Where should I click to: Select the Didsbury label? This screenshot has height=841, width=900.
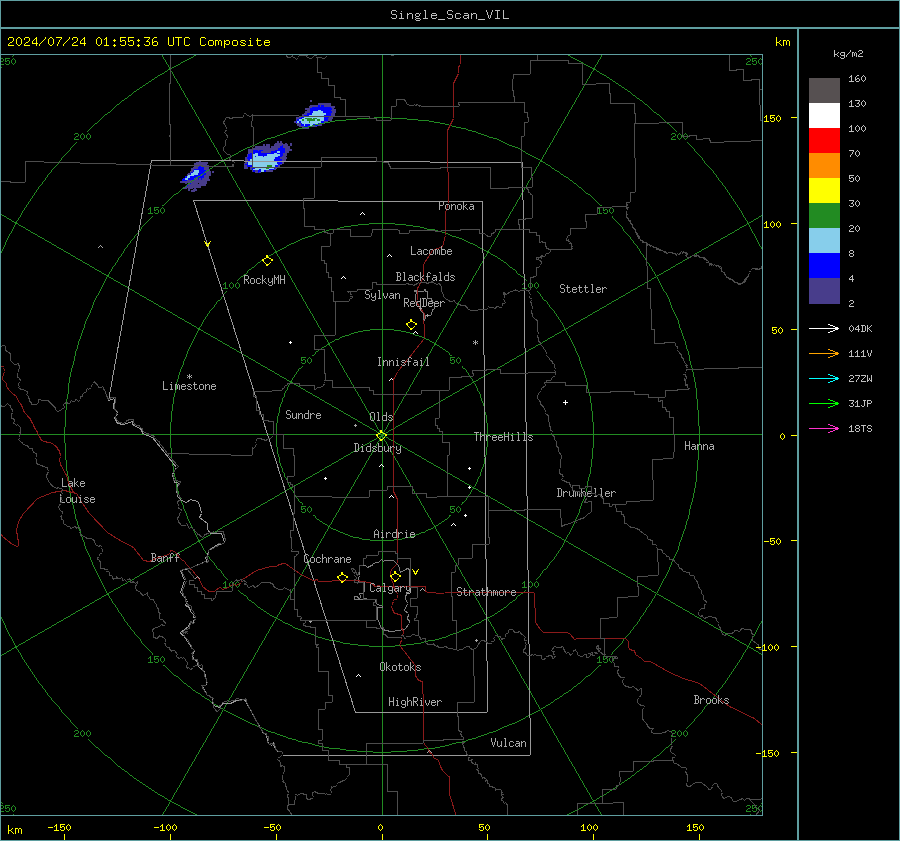pyautogui.click(x=378, y=448)
